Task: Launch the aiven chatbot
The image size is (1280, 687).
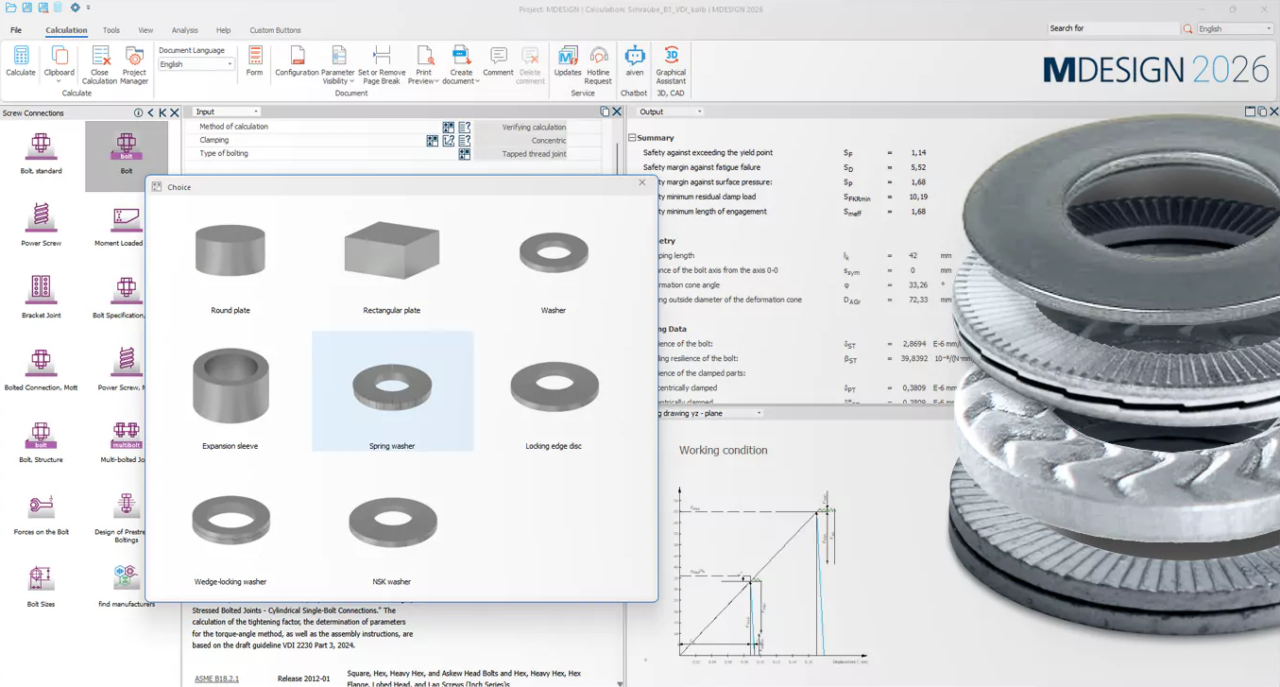Action: (634, 62)
